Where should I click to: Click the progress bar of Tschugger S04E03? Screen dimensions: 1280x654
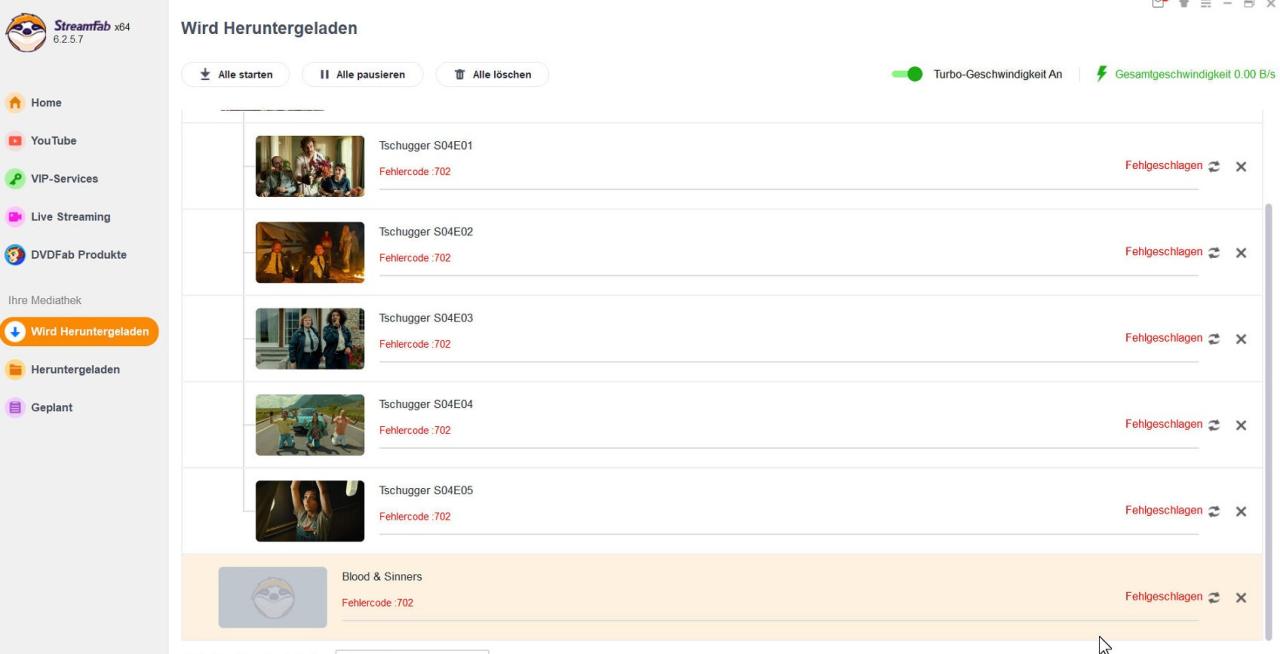[788, 361]
